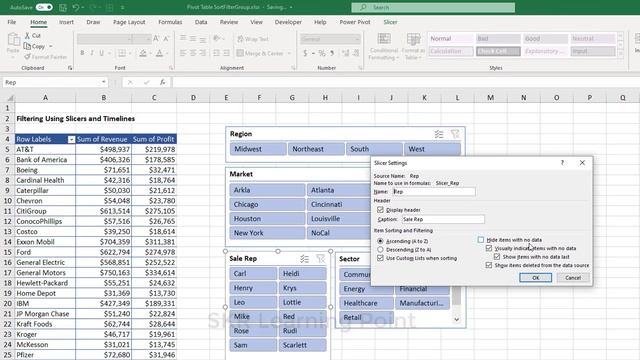Select the Midwest region slicer button
This screenshot has height=360, width=640.
click(x=258, y=149)
